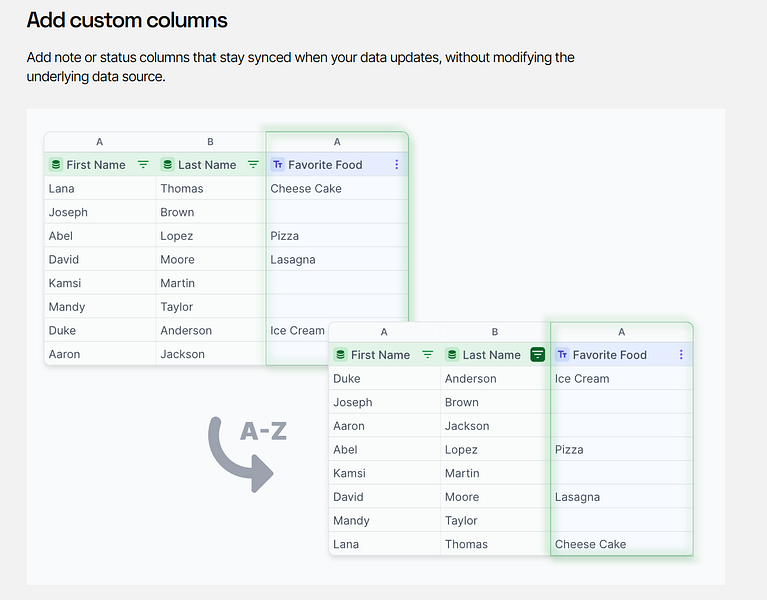
Task: Open Favorite Food column options in upper table
Action: click(x=397, y=165)
